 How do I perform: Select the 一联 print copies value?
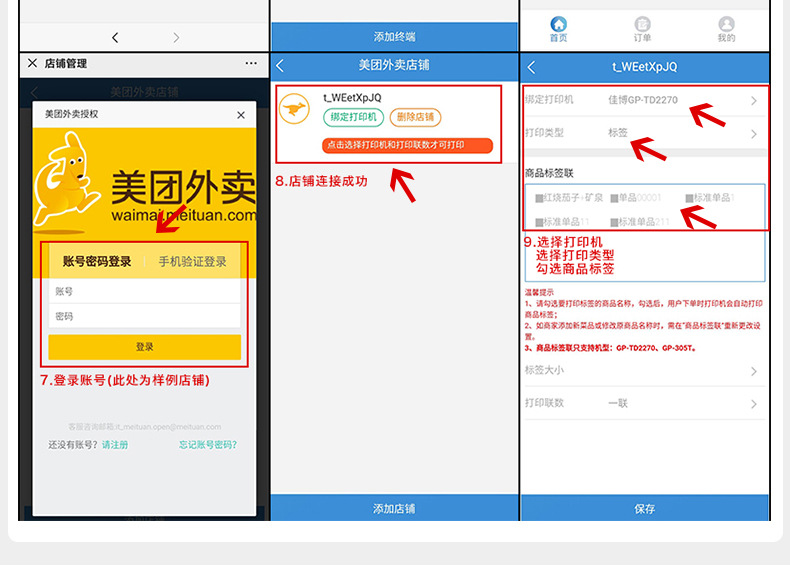[618, 403]
